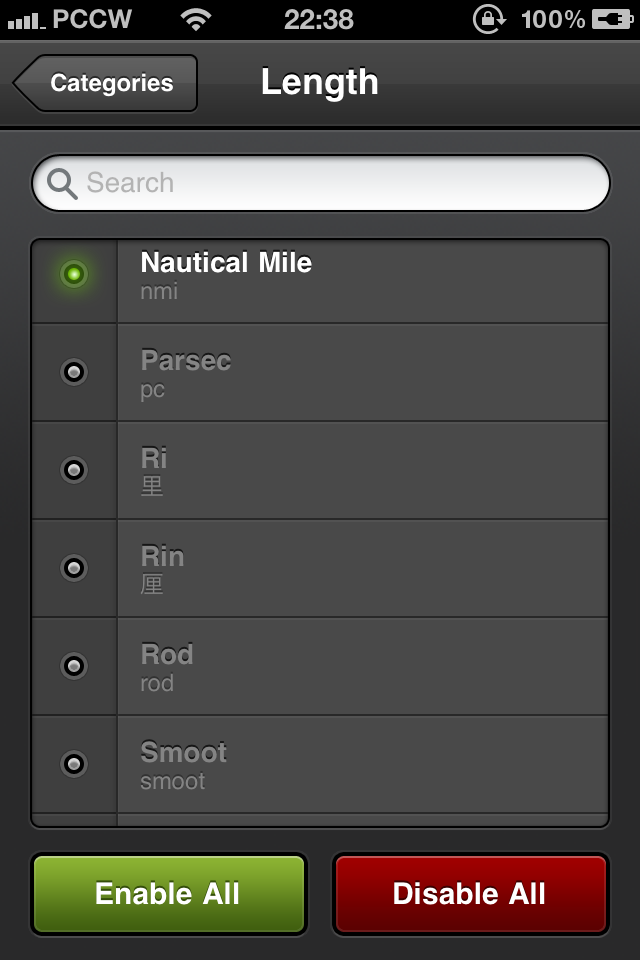Viewport: 640px width, 960px height.
Task: Turn on the Rod unit indicator
Action: (x=74, y=666)
